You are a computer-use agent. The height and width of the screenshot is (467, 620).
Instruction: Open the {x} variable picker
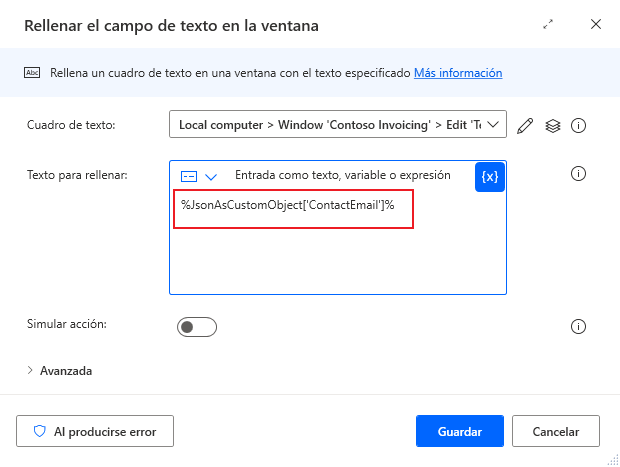490,176
